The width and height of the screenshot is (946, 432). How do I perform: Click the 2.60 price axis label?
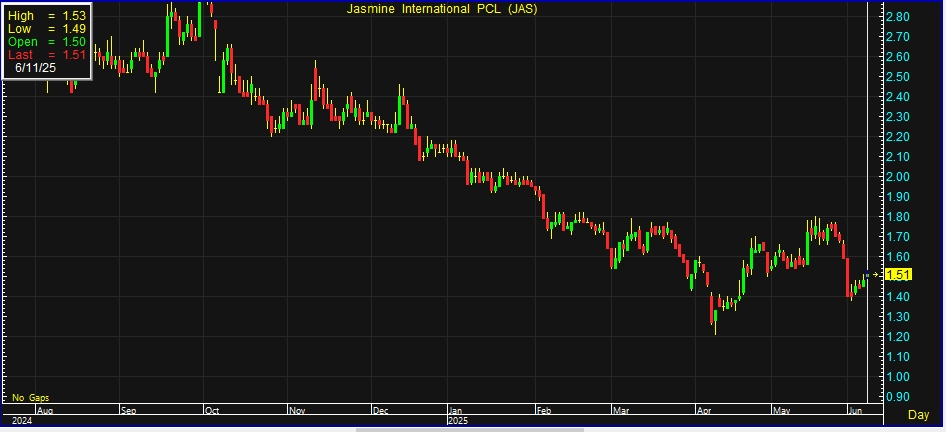click(898, 57)
